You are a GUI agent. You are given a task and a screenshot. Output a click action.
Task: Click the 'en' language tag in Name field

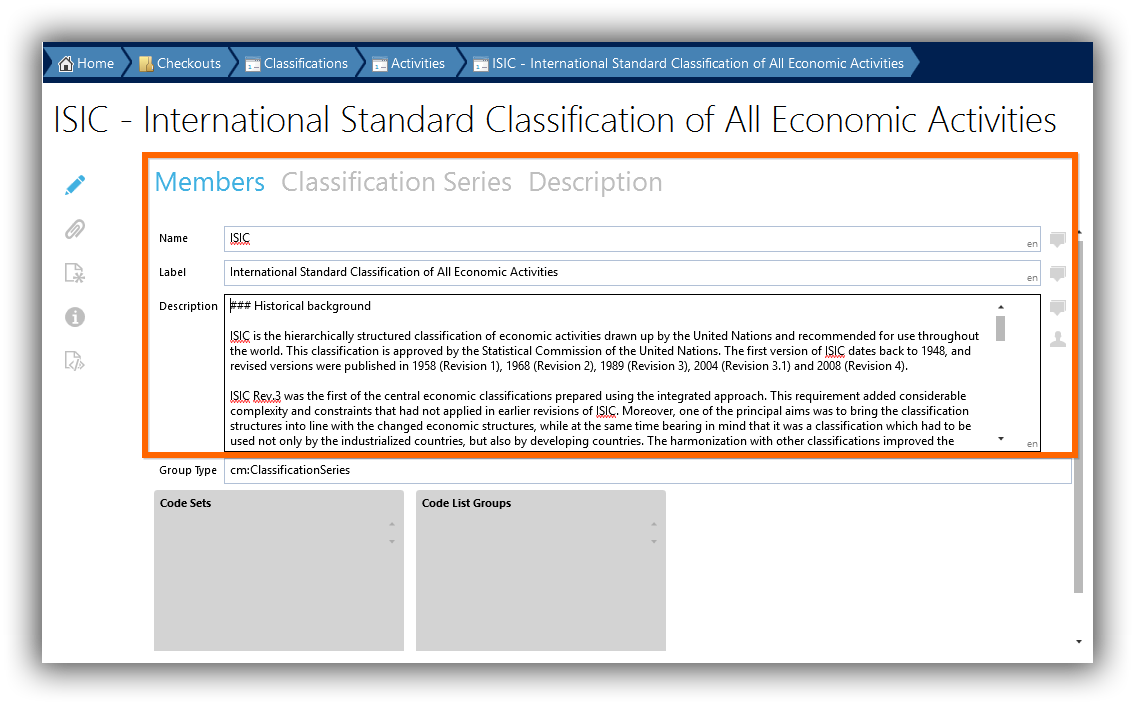tap(1032, 244)
